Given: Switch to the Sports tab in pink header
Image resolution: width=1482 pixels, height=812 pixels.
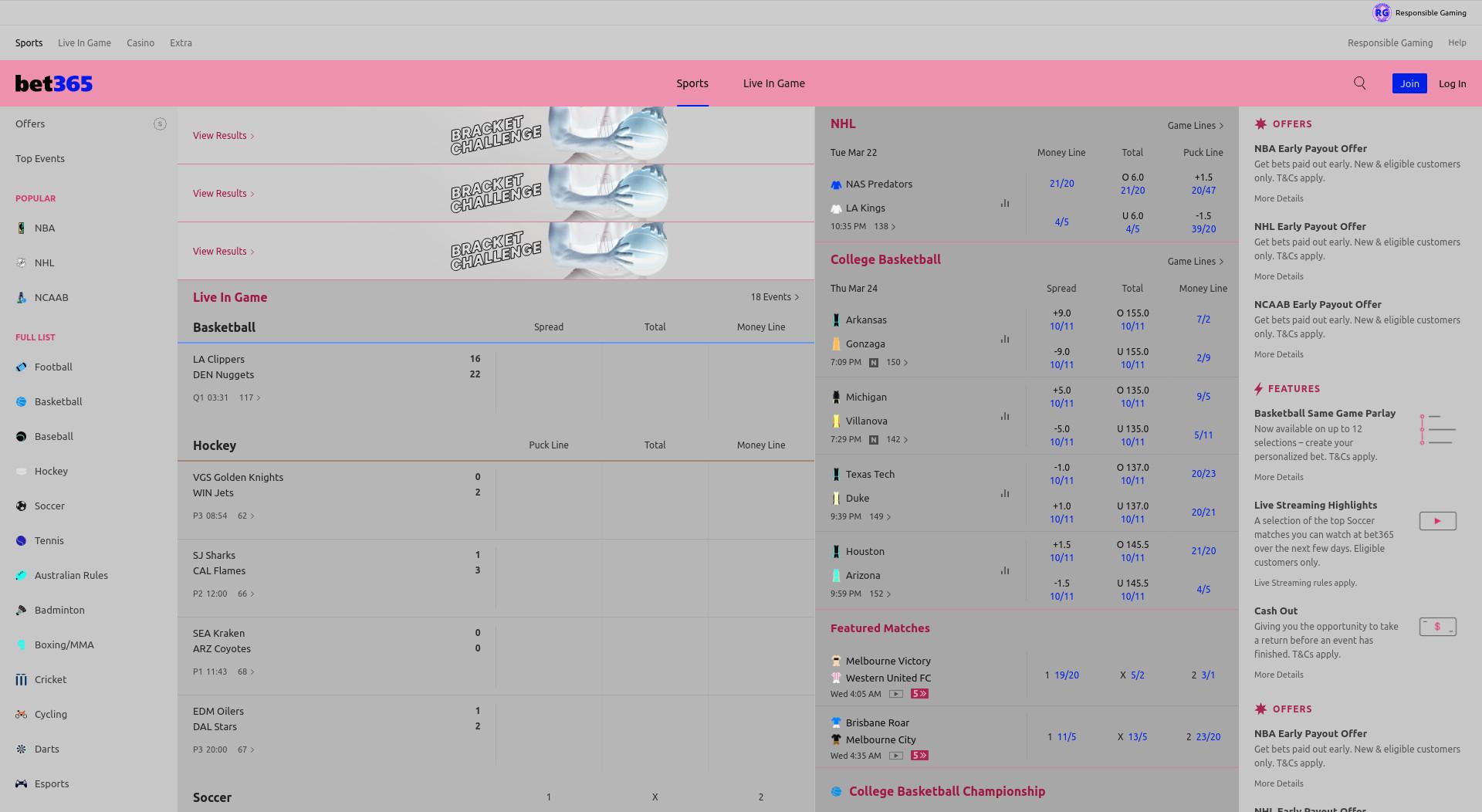Looking at the screenshot, I should [692, 83].
